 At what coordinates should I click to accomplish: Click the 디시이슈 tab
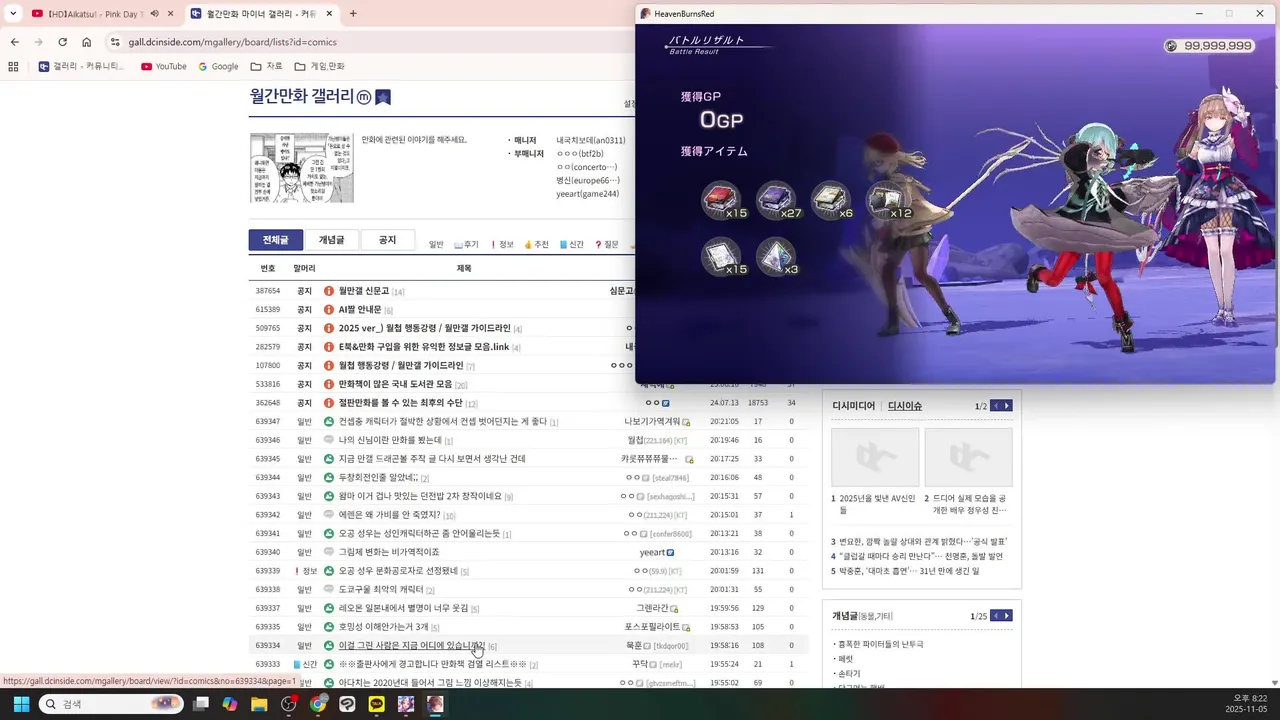pos(905,406)
